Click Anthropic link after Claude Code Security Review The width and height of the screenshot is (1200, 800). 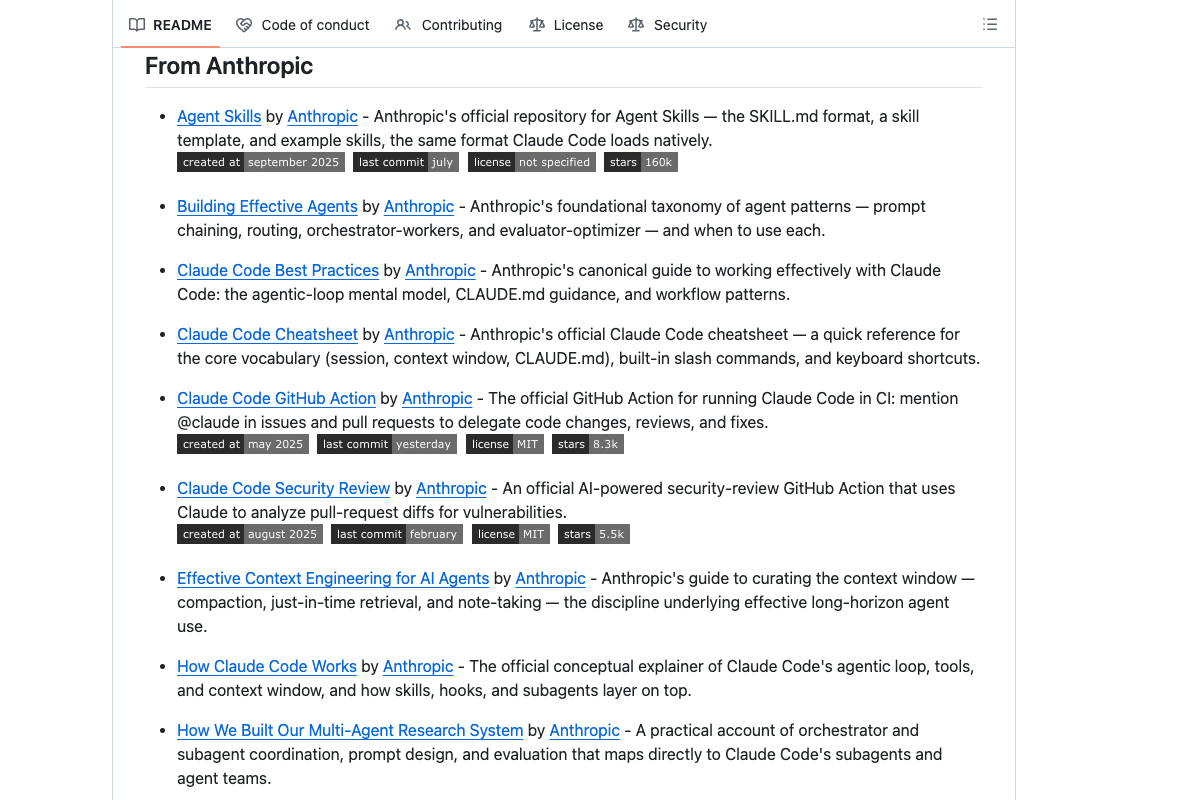click(x=451, y=488)
